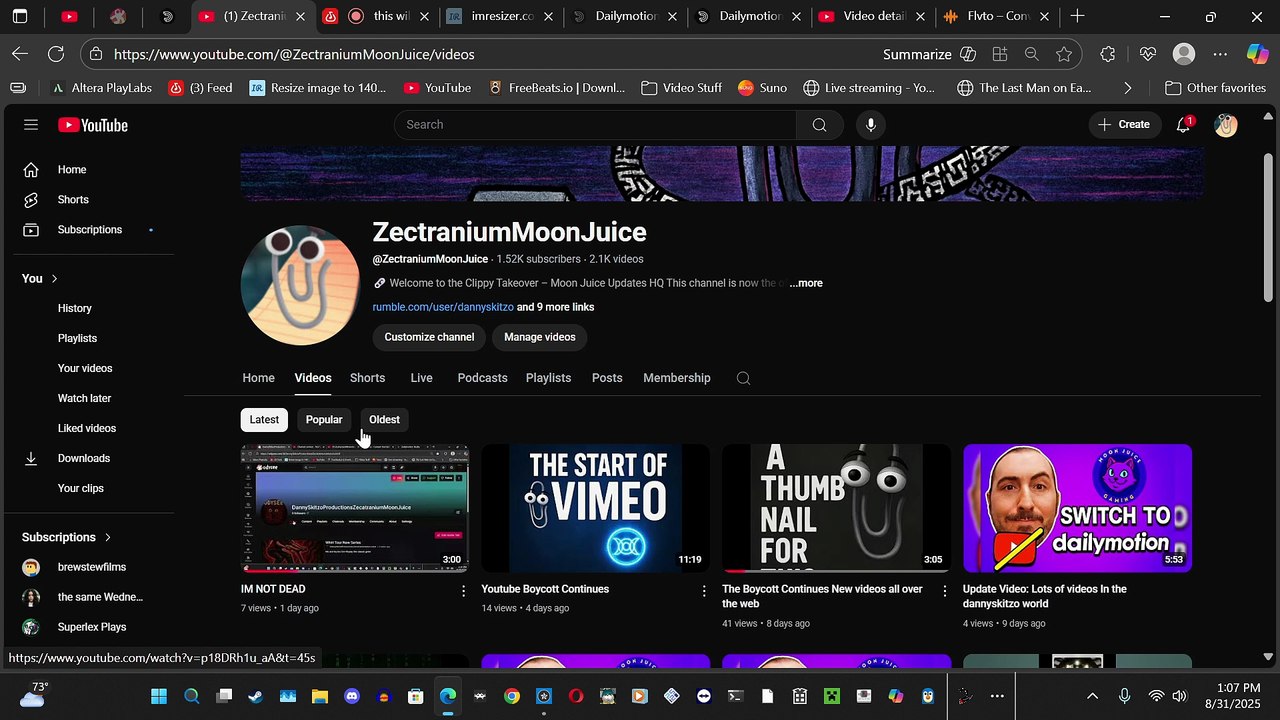Open options menu for IM NOT DEAD video
Screen dimensions: 1280x720
click(463, 591)
